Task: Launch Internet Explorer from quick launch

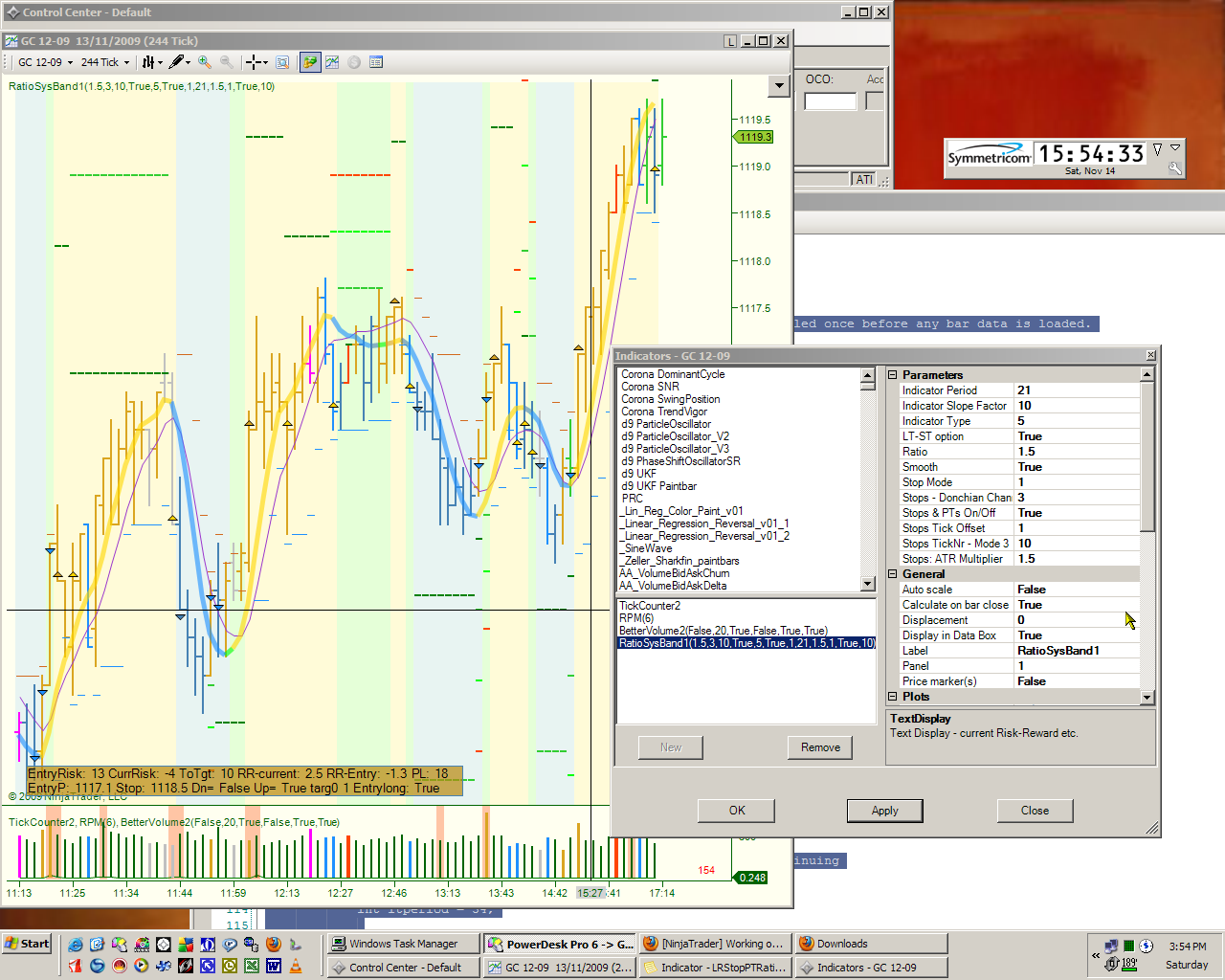Action: (76, 945)
